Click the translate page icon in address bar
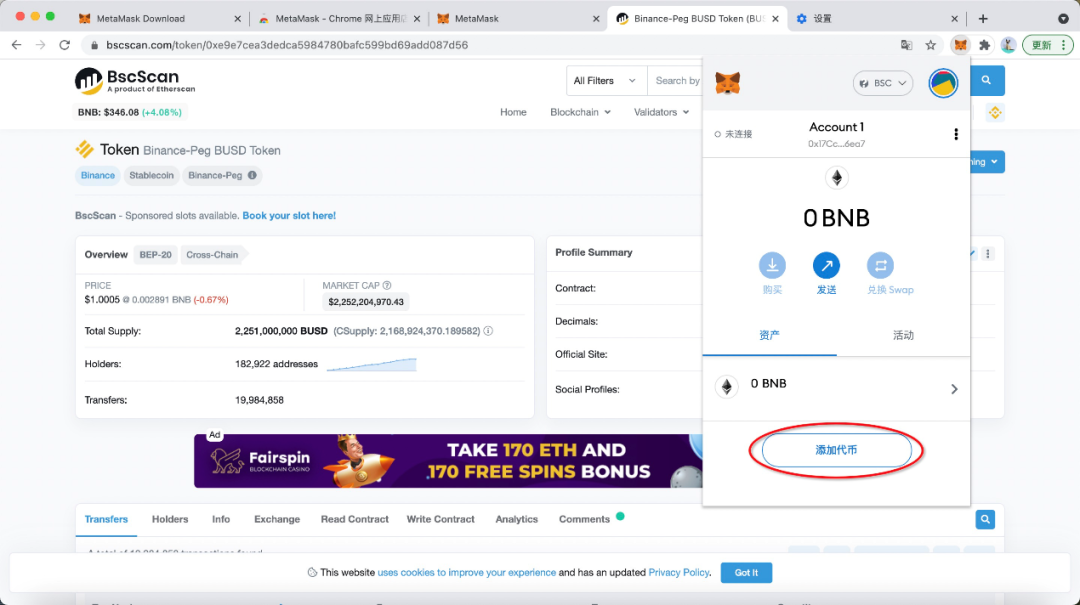The image size is (1080, 605). (x=906, y=45)
